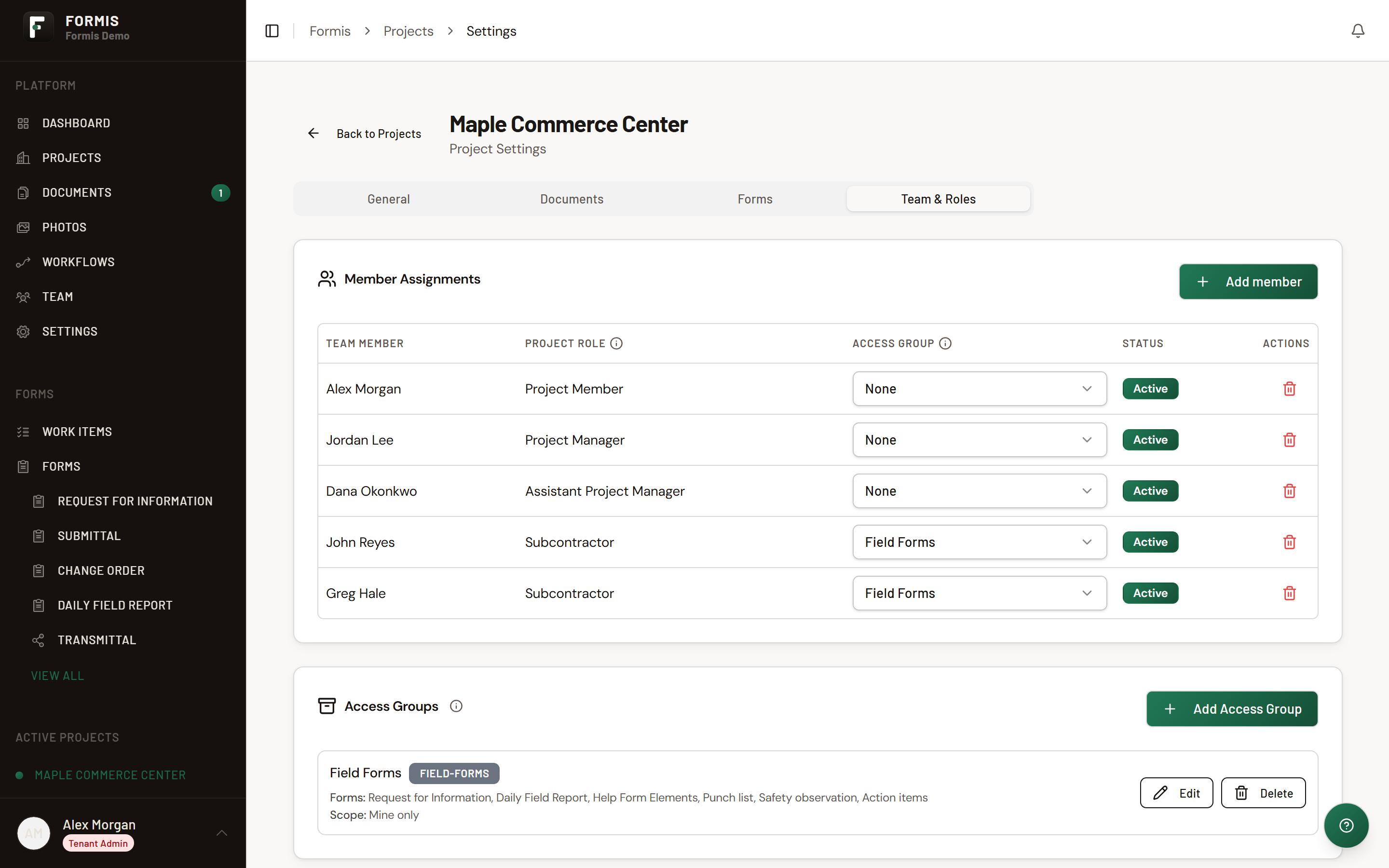
Task: Click Jordan Lee's Active status badge
Action: (x=1150, y=440)
